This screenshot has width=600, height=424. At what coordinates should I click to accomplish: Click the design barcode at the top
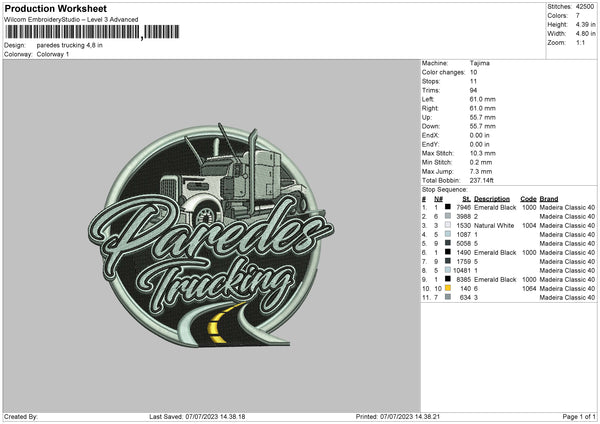click(92, 32)
